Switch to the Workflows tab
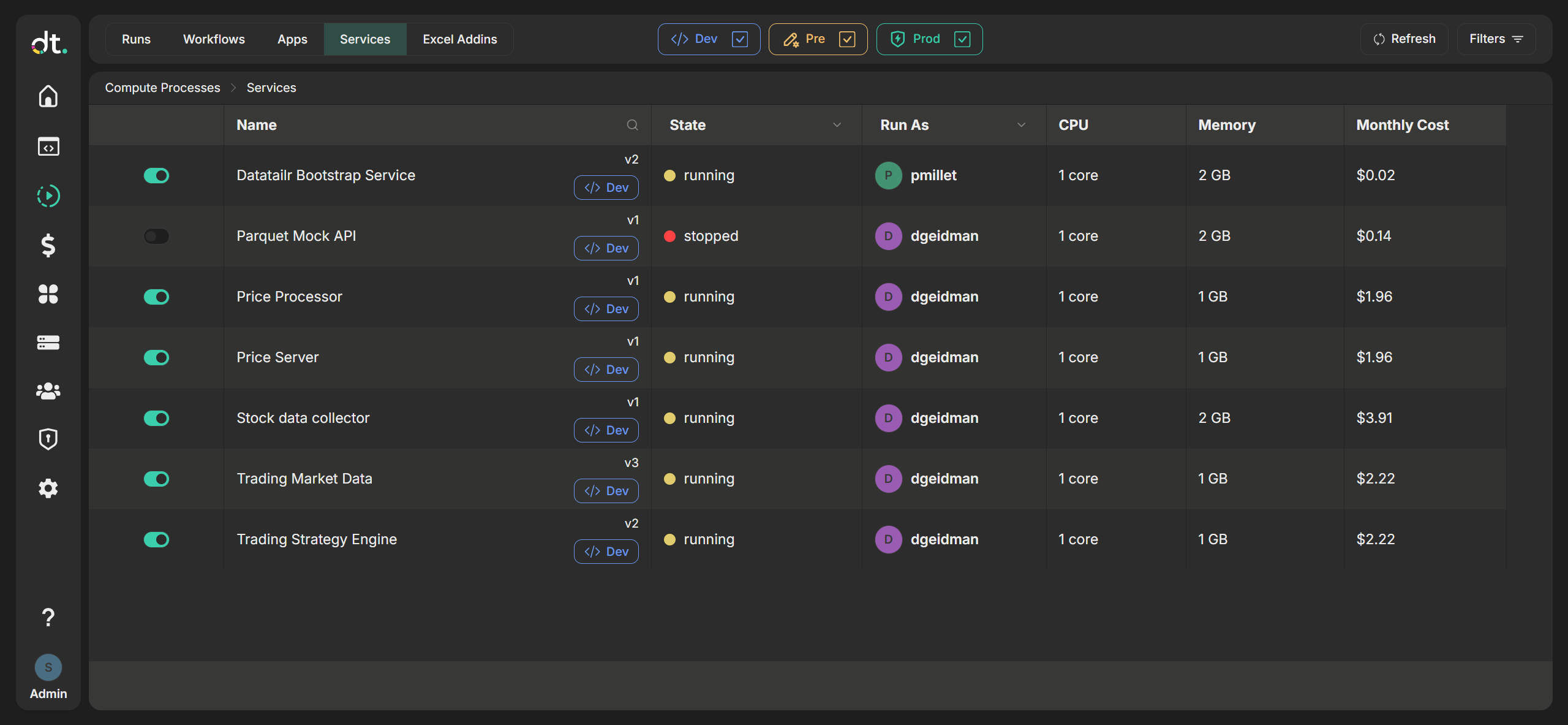 click(x=214, y=39)
